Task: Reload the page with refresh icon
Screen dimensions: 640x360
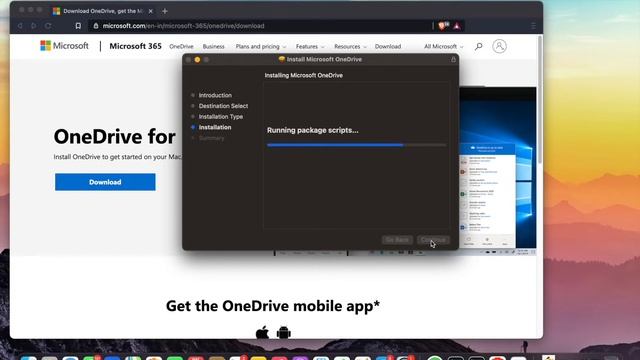Action: click(x=48, y=26)
